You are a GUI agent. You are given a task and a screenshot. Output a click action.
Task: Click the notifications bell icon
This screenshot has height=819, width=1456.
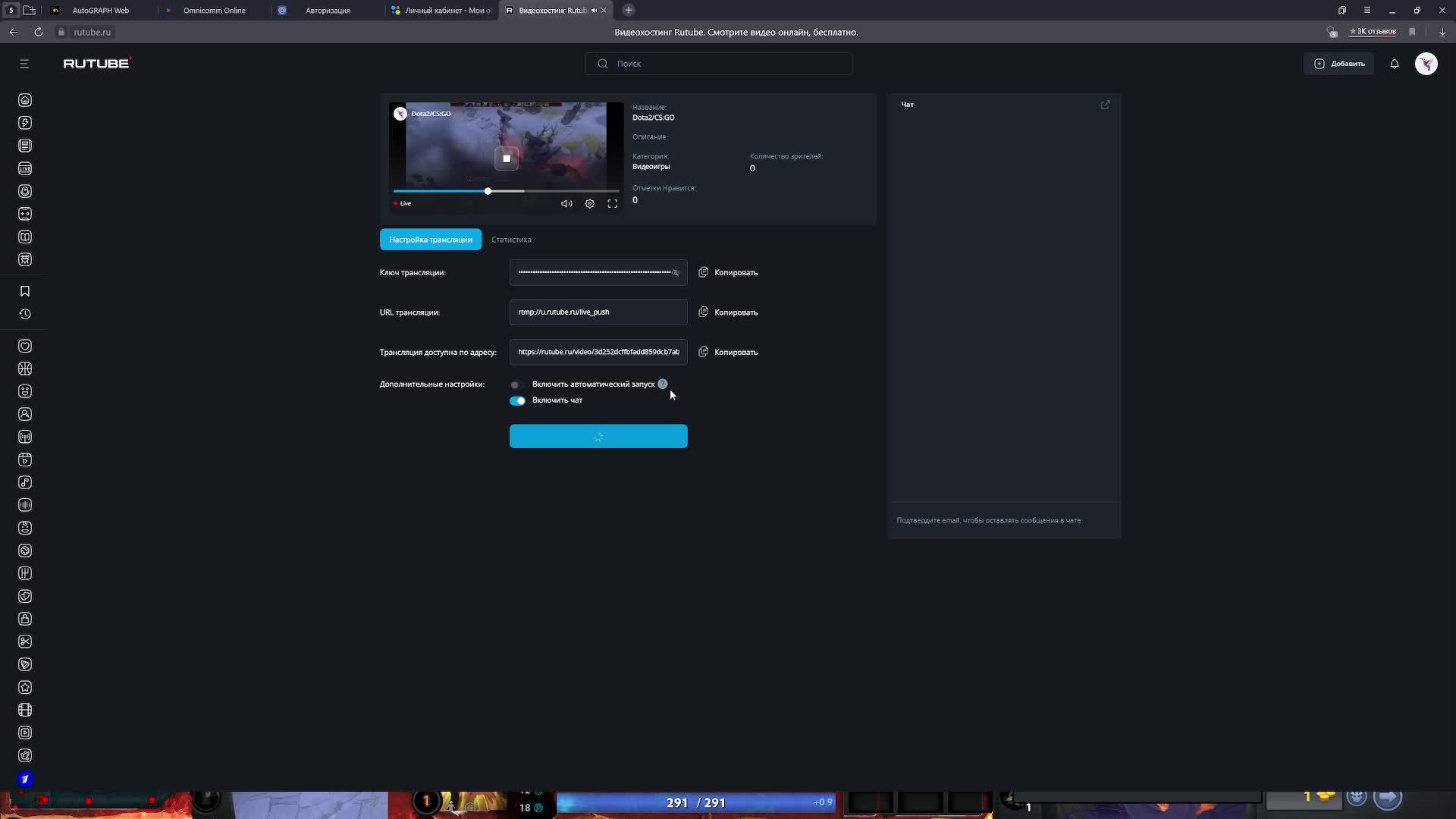click(1394, 64)
